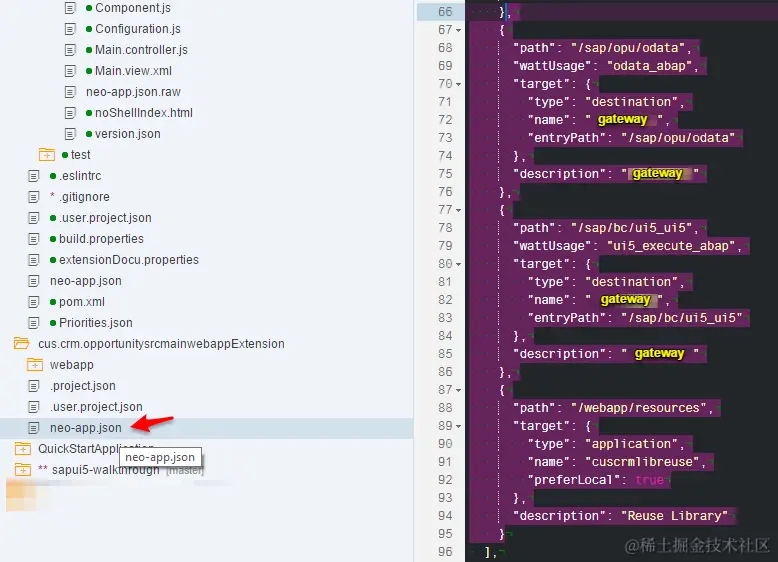Select cus.crm.opportunitysrcmainwebappExtension project
Image resolution: width=778 pixels, height=562 pixels.
161,344
